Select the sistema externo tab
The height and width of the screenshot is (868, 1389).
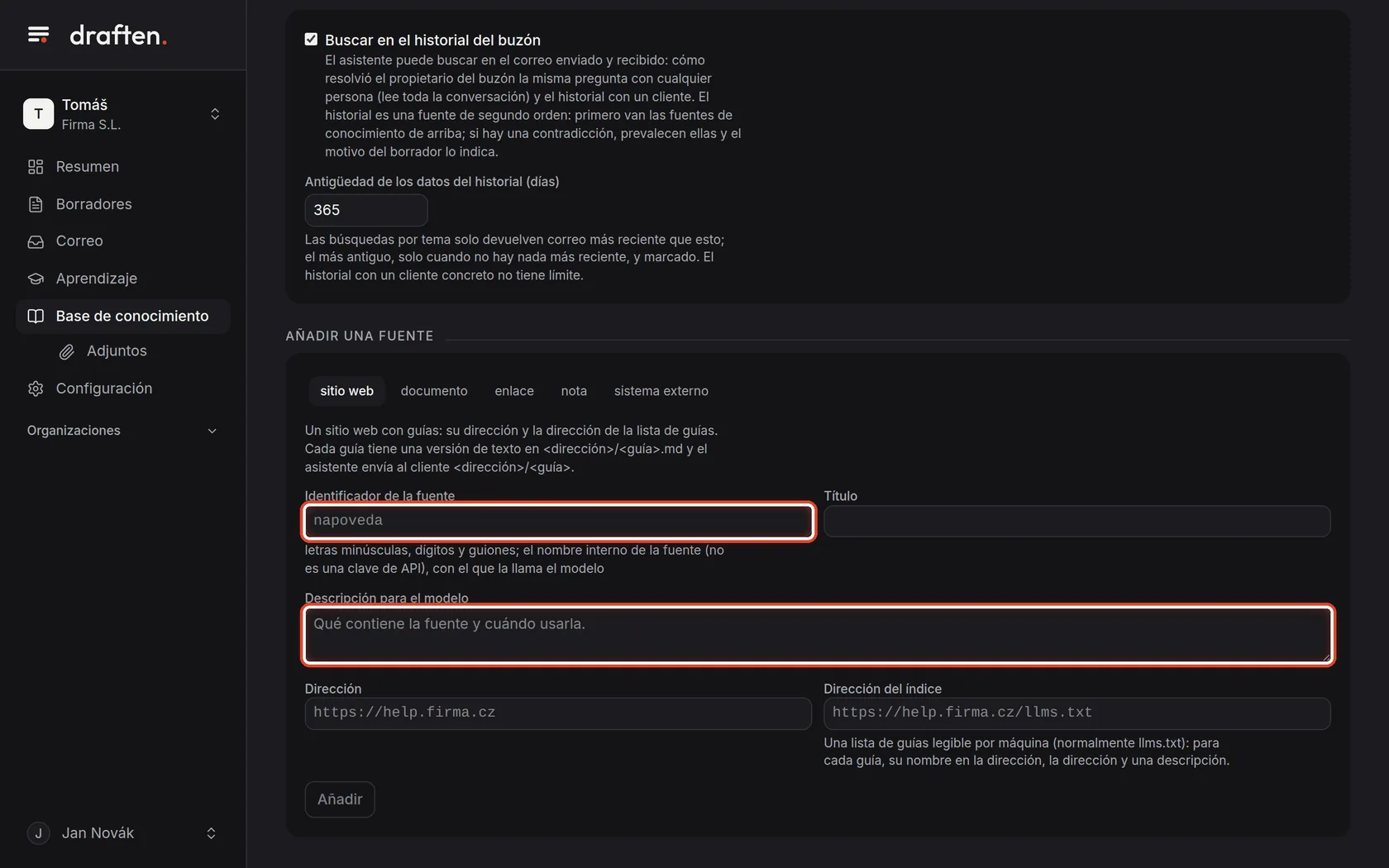(x=661, y=391)
